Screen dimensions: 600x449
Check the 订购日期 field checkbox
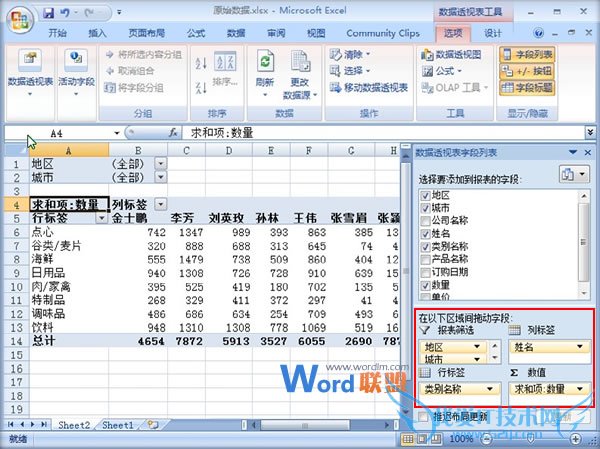[425, 273]
